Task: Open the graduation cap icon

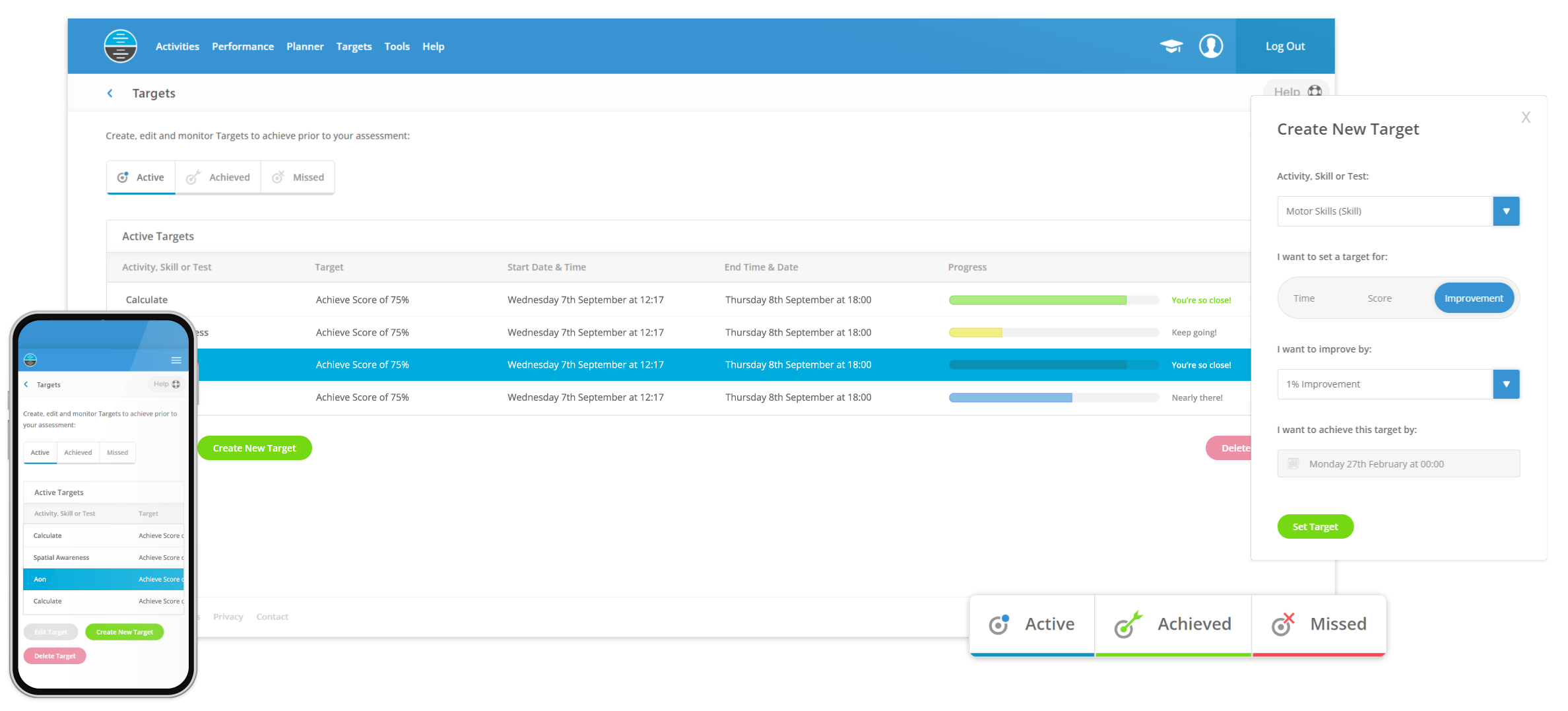Action: [1171, 46]
